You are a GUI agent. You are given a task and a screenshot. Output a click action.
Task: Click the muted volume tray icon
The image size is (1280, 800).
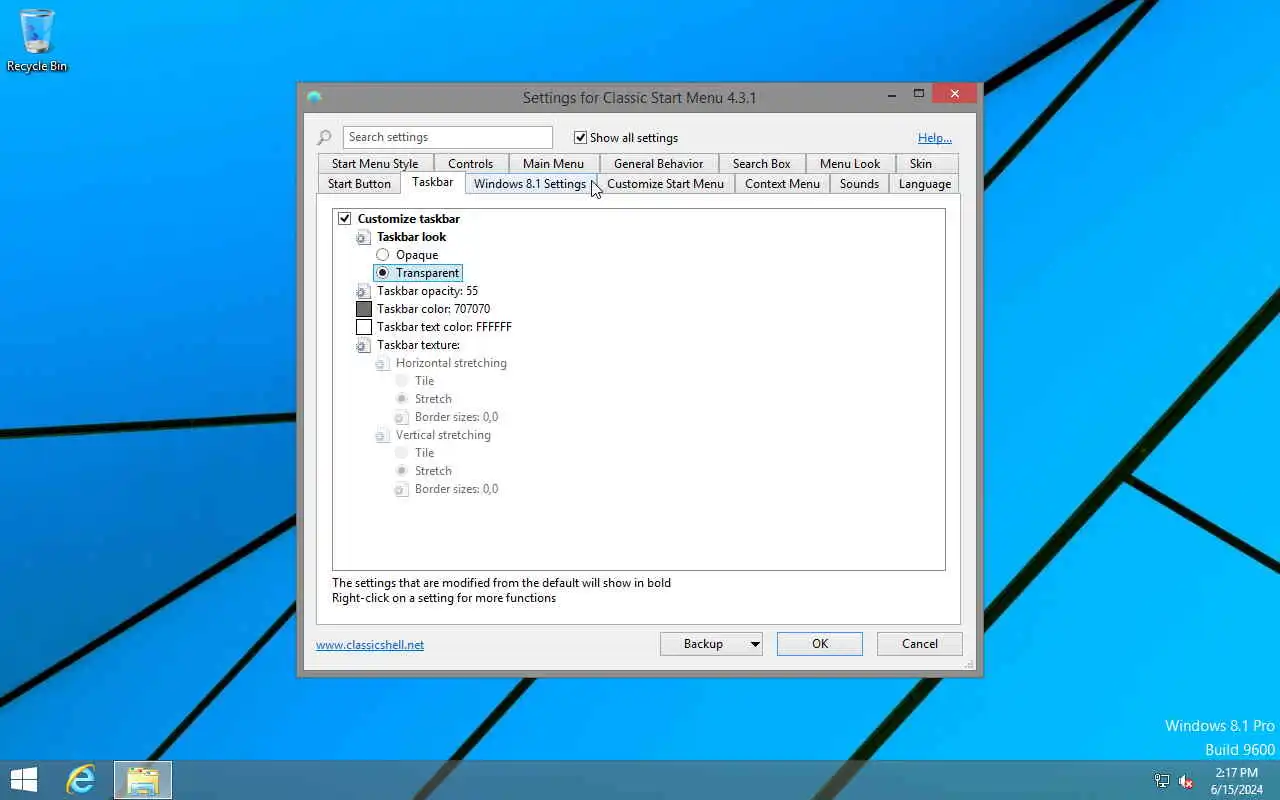(1186, 781)
